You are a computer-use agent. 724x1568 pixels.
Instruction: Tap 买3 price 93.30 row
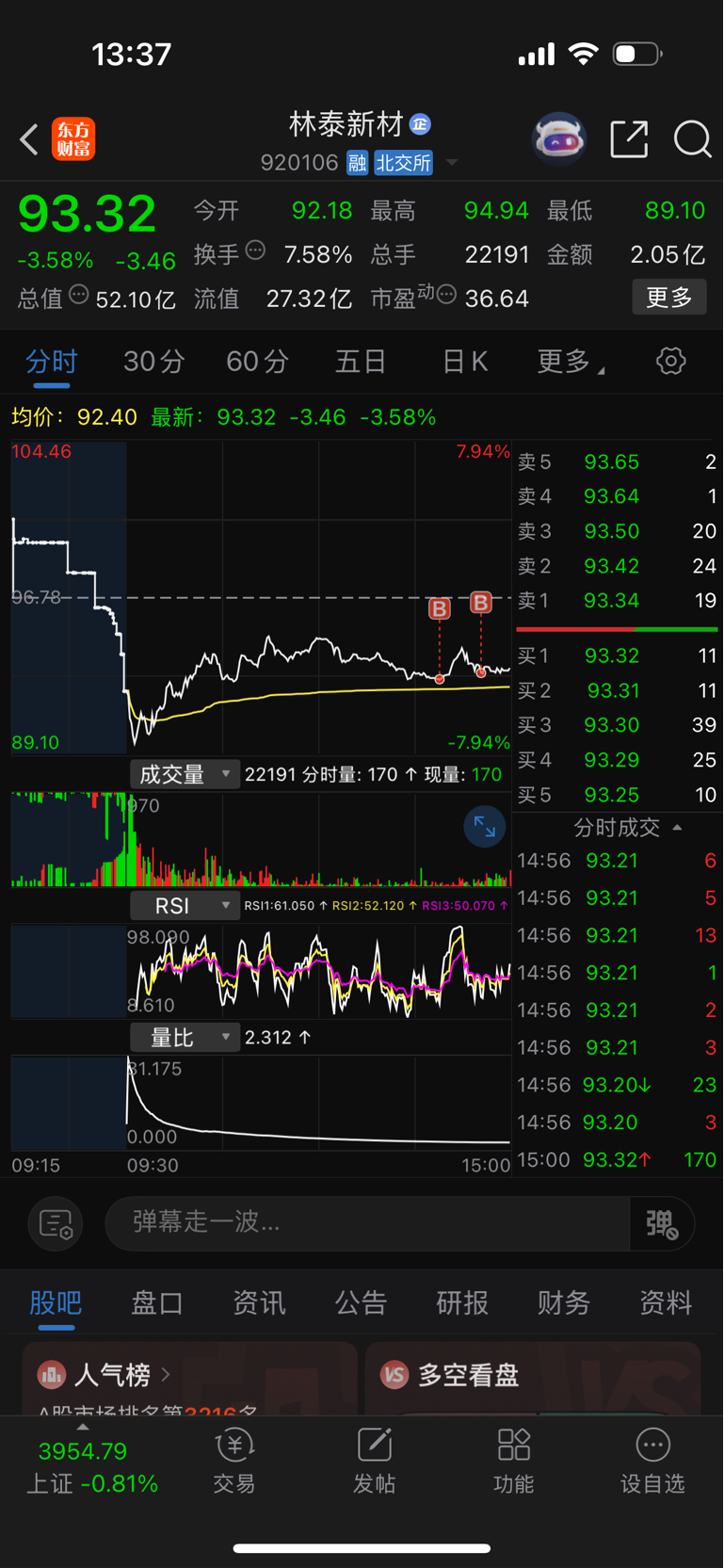click(617, 725)
